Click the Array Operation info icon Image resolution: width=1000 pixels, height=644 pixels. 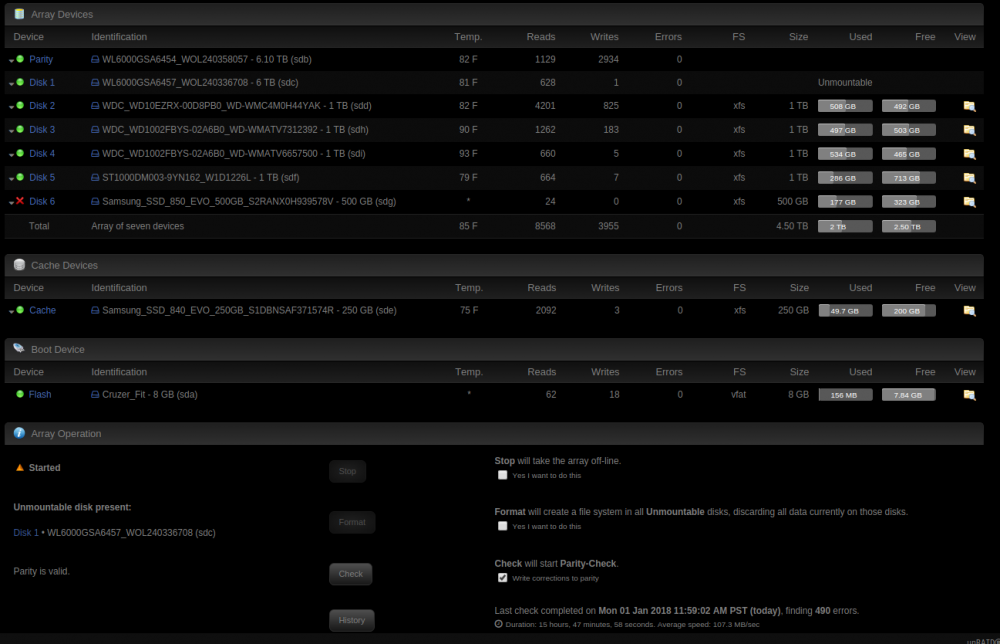[19, 433]
